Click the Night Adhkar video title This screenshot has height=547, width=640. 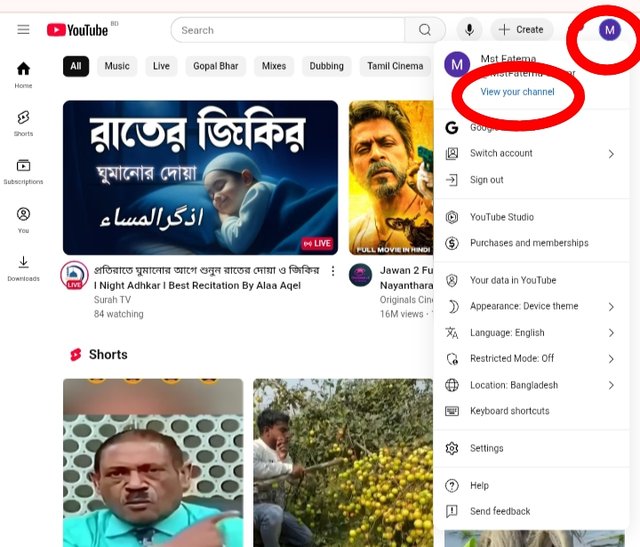207,278
